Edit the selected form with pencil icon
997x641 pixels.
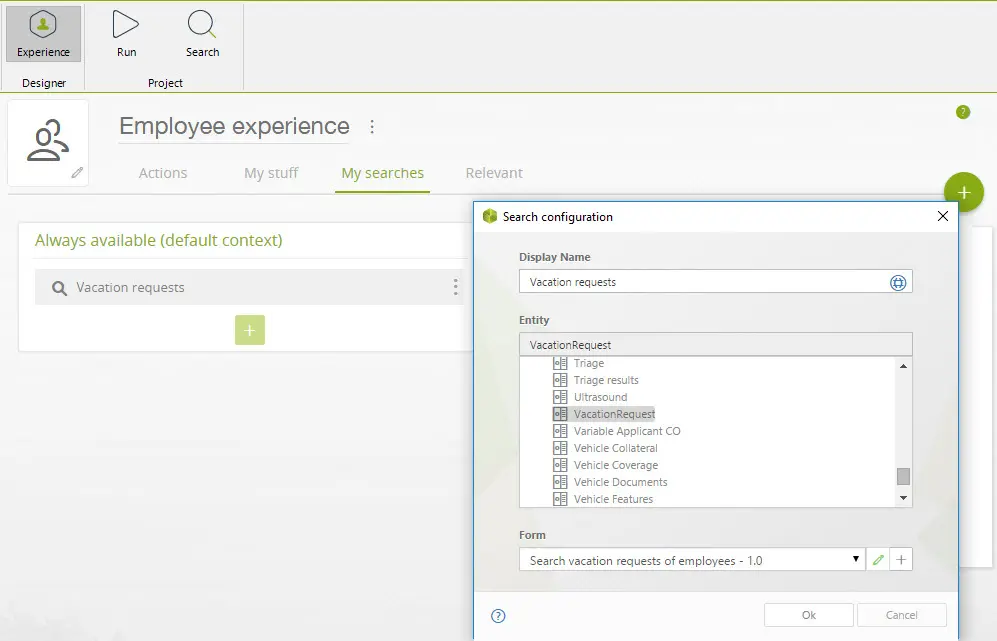(878, 560)
